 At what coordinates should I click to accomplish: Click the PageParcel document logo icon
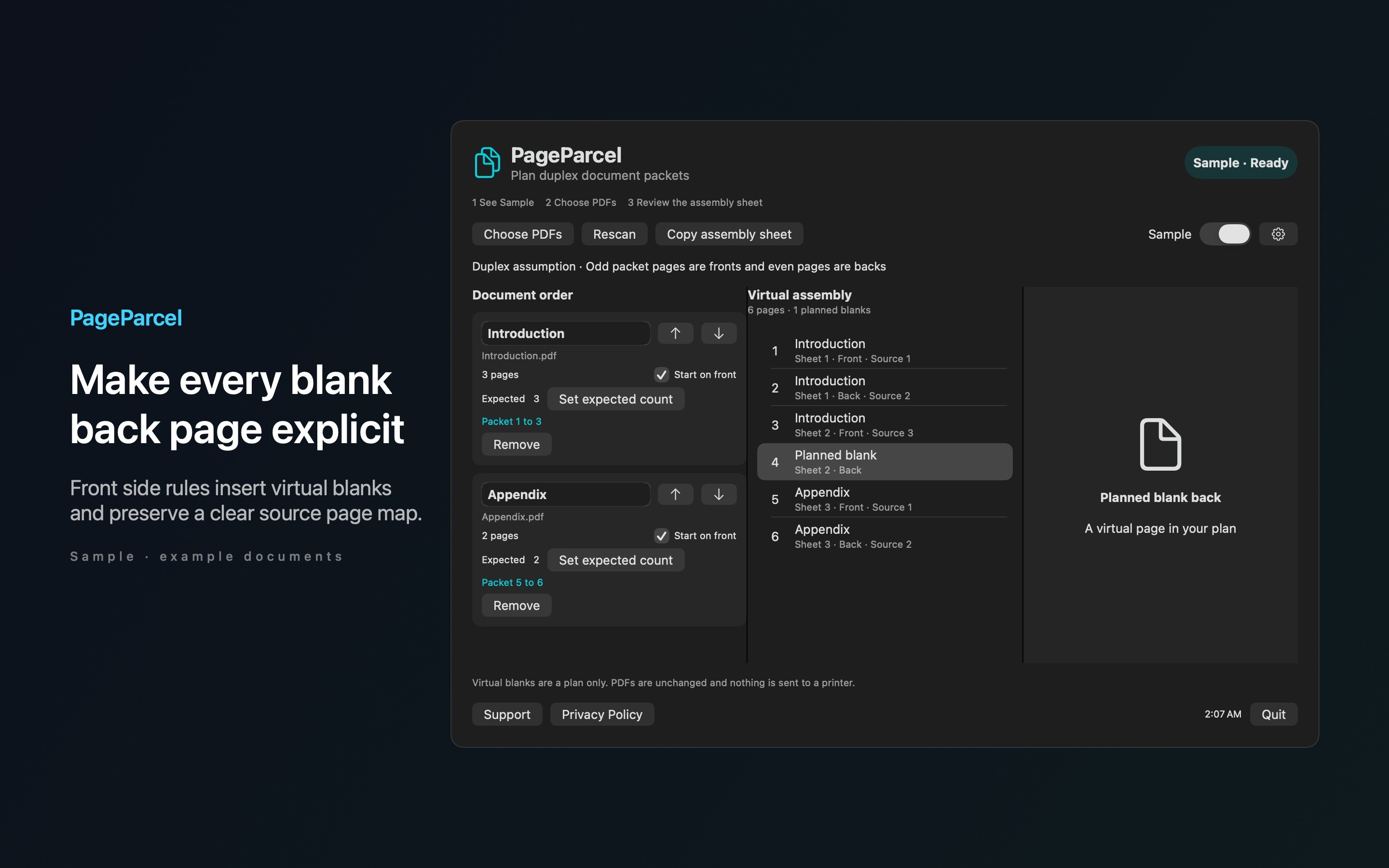[487, 163]
